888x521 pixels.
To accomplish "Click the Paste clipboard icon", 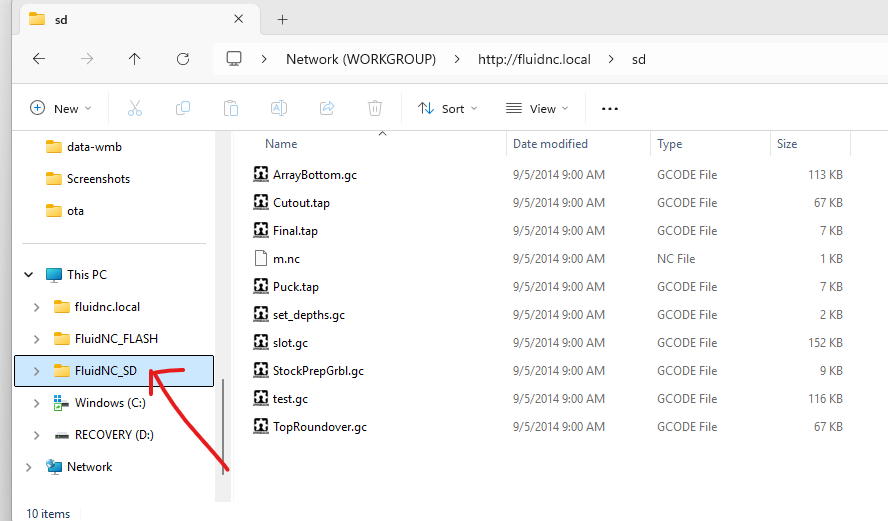I will tap(231, 108).
